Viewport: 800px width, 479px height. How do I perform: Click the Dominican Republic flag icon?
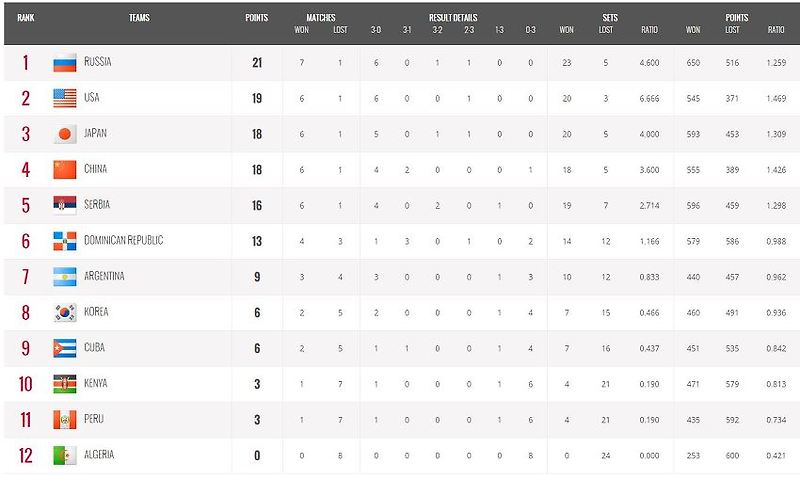65,241
